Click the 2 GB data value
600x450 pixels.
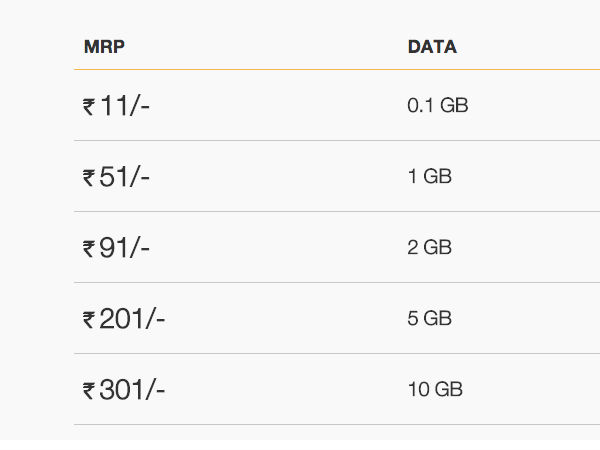click(x=430, y=248)
